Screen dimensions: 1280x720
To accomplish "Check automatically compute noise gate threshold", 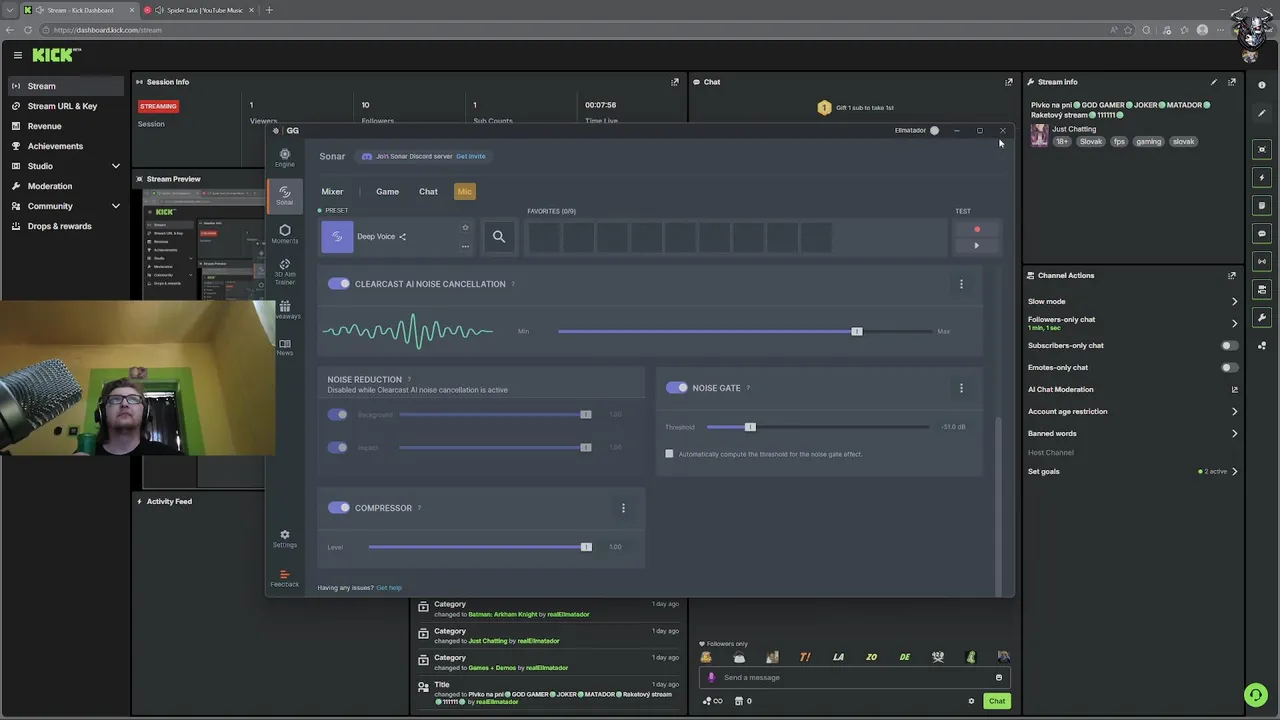I will (670, 454).
